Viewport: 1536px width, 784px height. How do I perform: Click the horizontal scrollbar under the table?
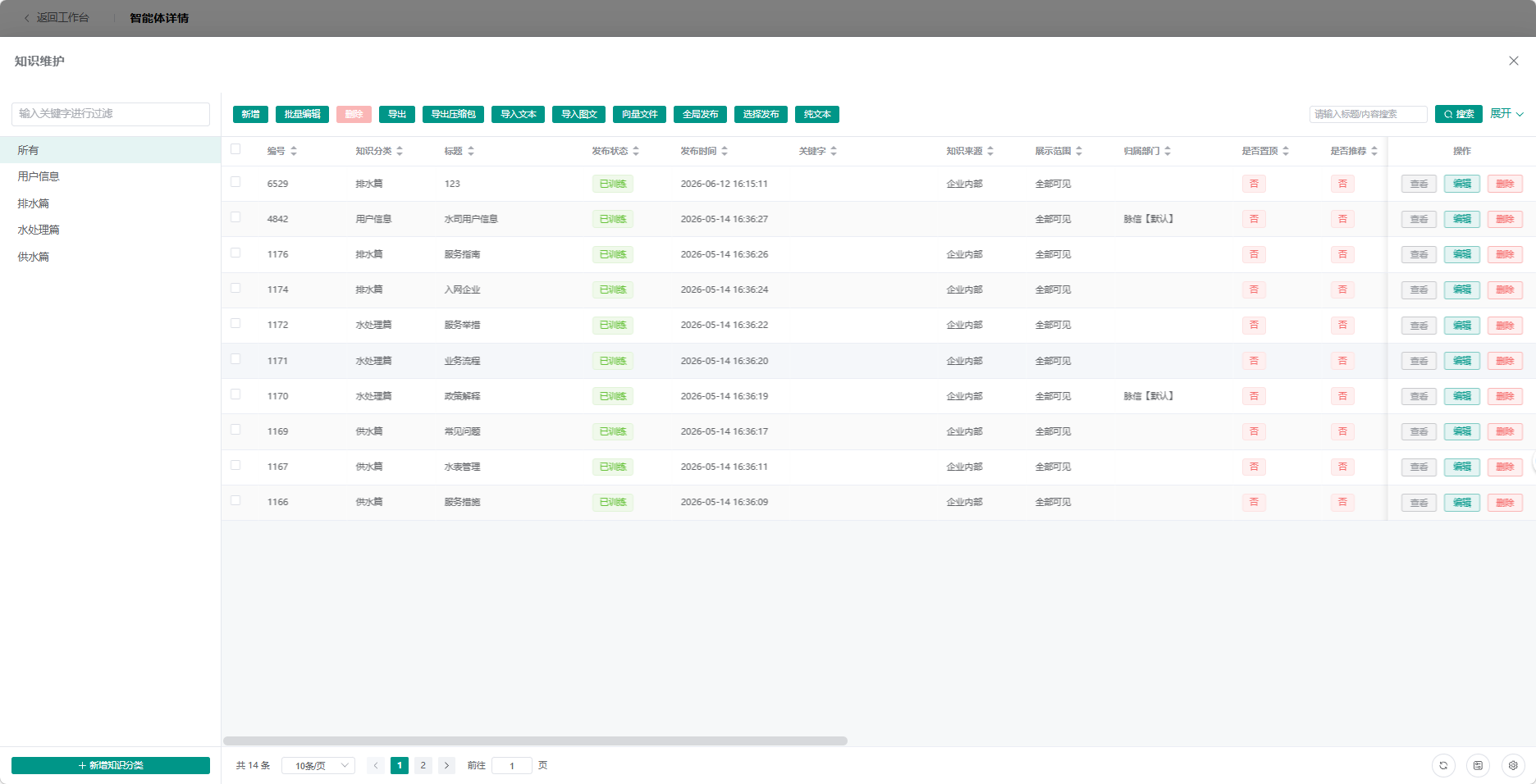(535, 741)
